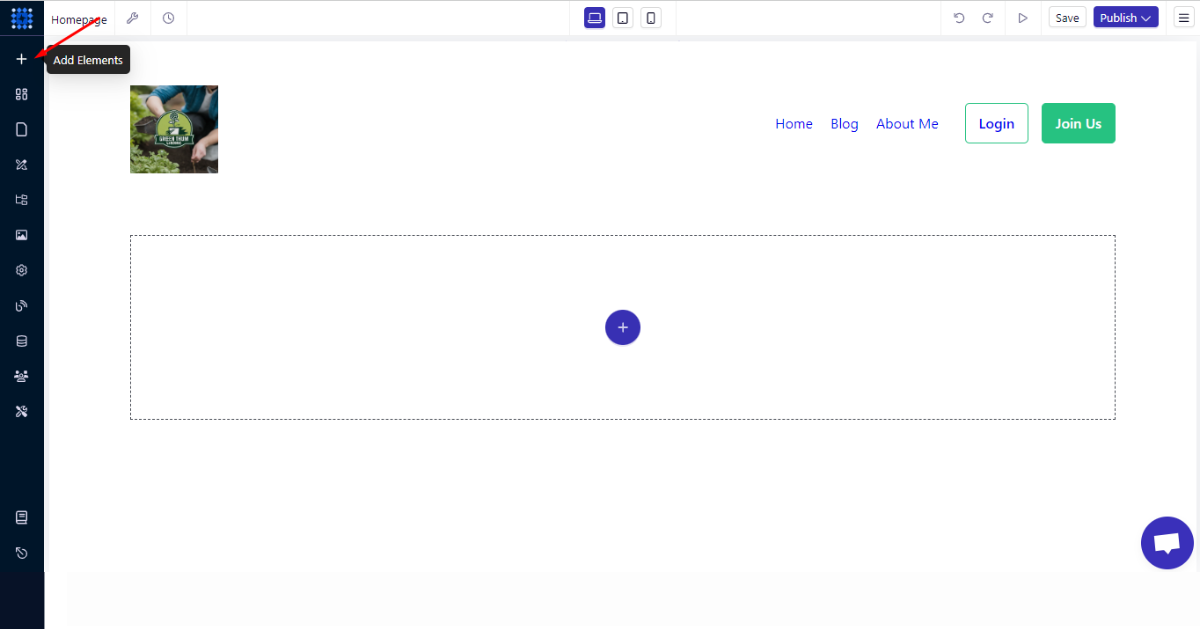Open the users group icon in sidebar

21,376
